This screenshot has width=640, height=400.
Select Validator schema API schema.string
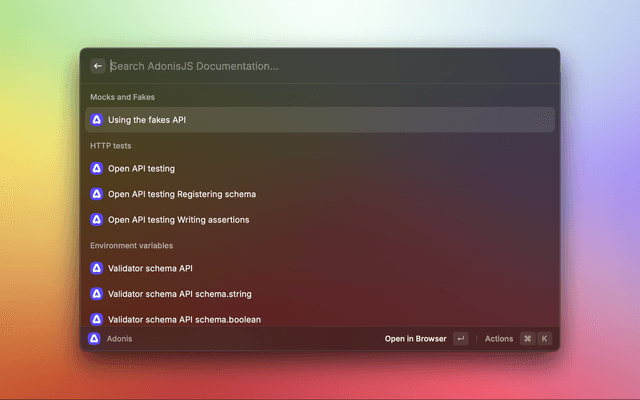point(180,294)
